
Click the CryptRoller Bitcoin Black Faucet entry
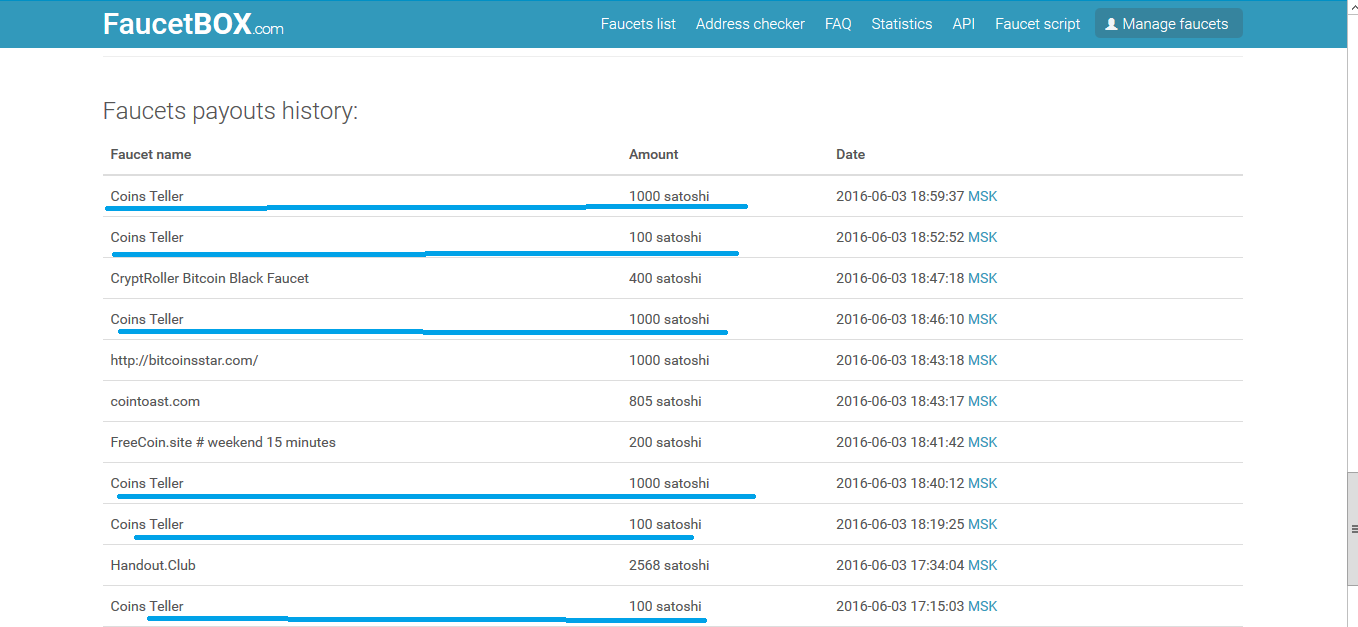pos(209,279)
